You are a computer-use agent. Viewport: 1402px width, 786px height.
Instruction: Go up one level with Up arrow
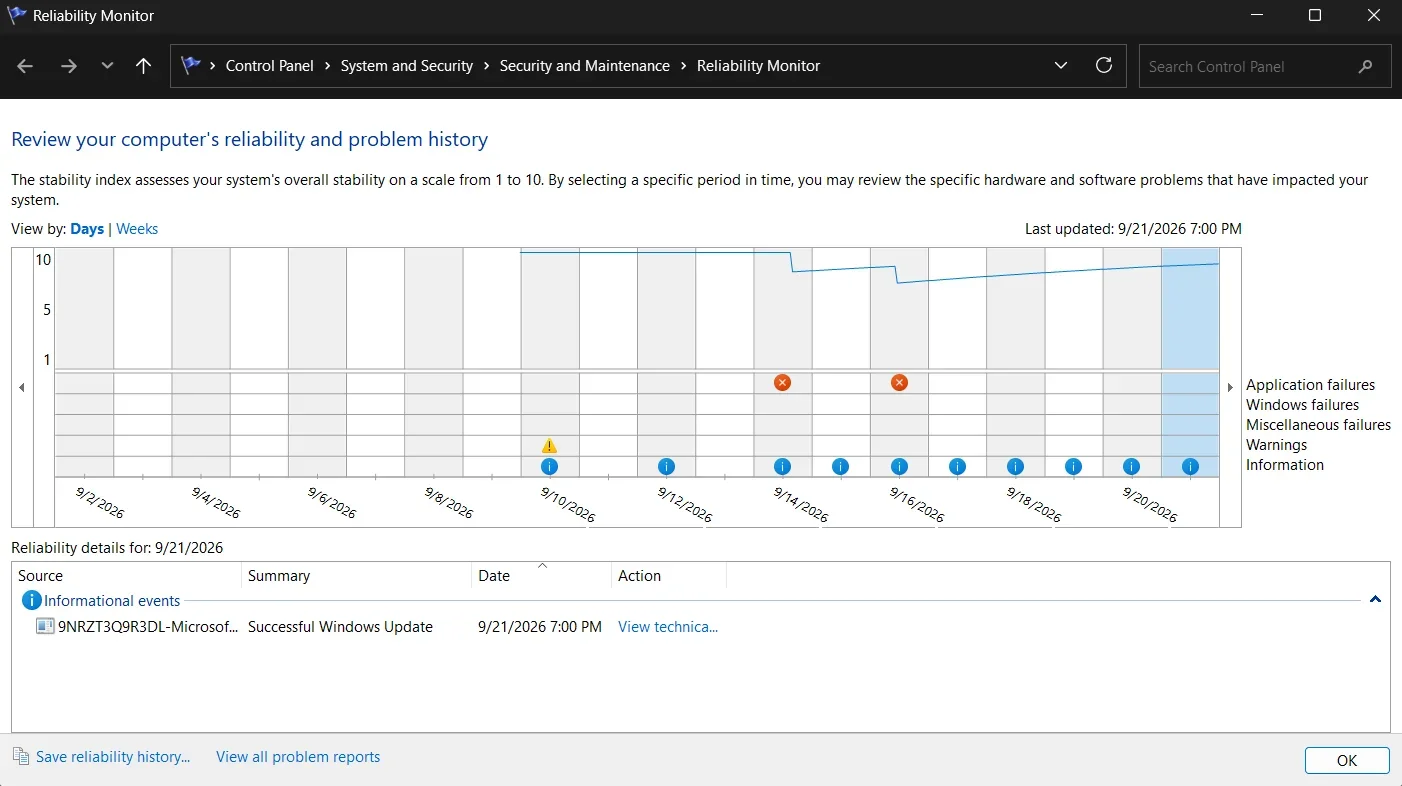click(x=143, y=66)
